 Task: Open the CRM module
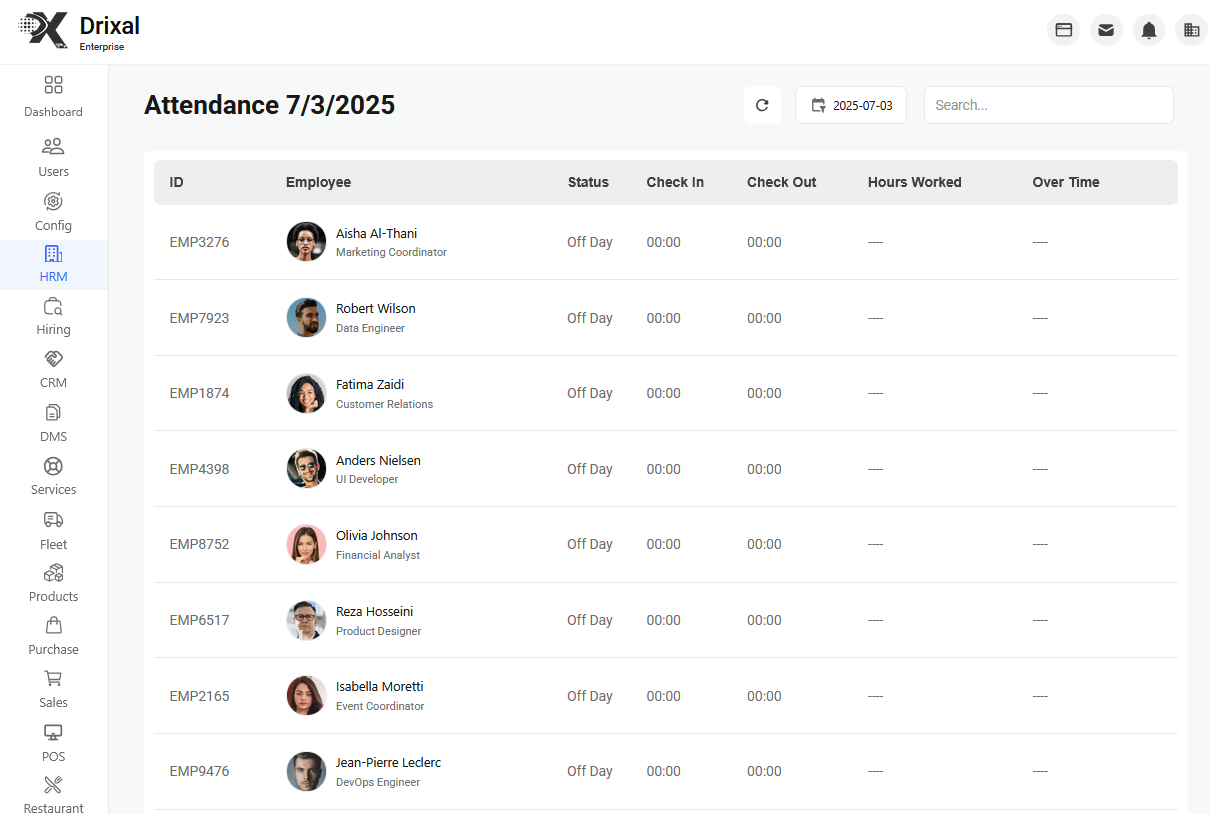[53, 369]
